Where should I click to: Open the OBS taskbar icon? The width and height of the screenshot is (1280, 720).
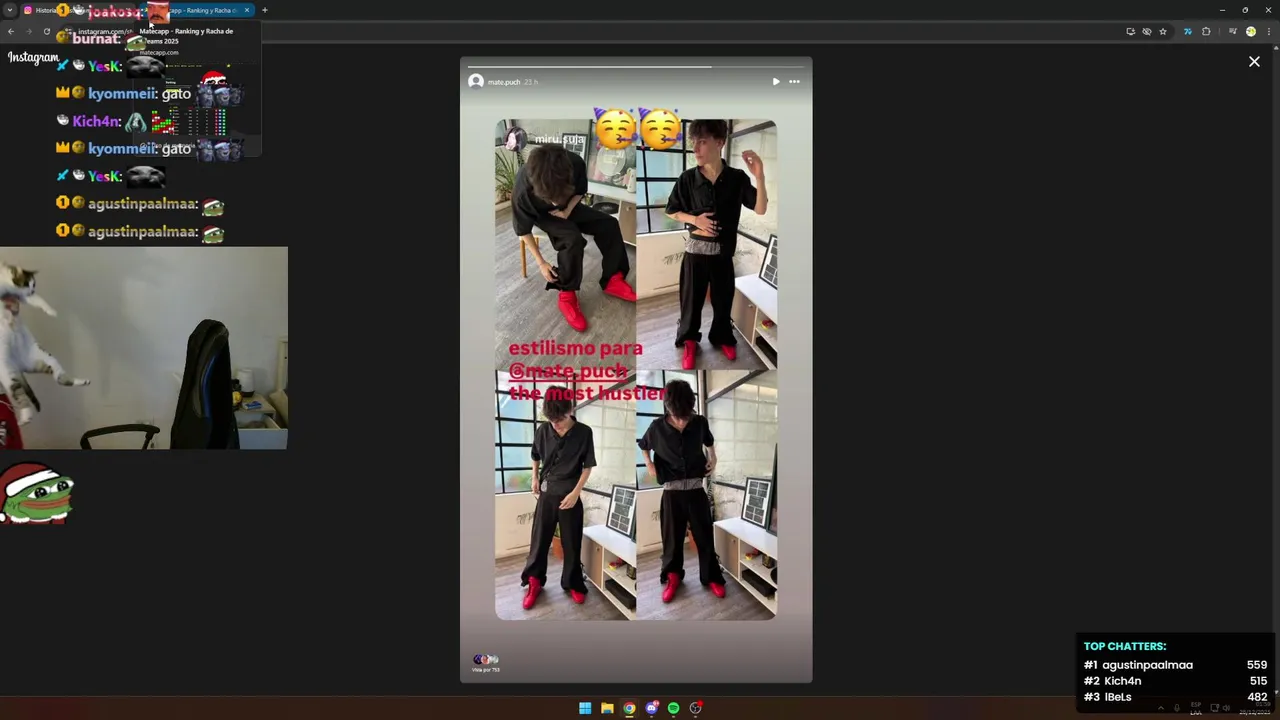point(696,708)
